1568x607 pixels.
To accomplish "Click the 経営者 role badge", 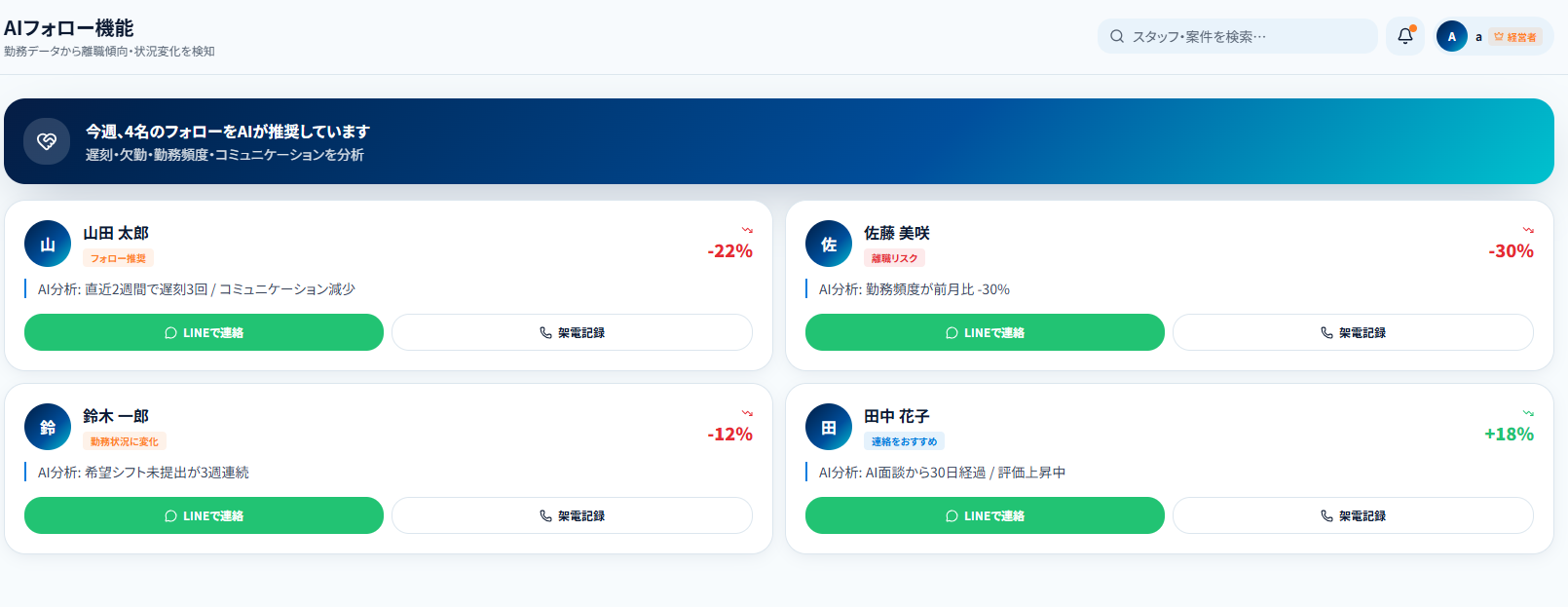I will [x=1514, y=37].
